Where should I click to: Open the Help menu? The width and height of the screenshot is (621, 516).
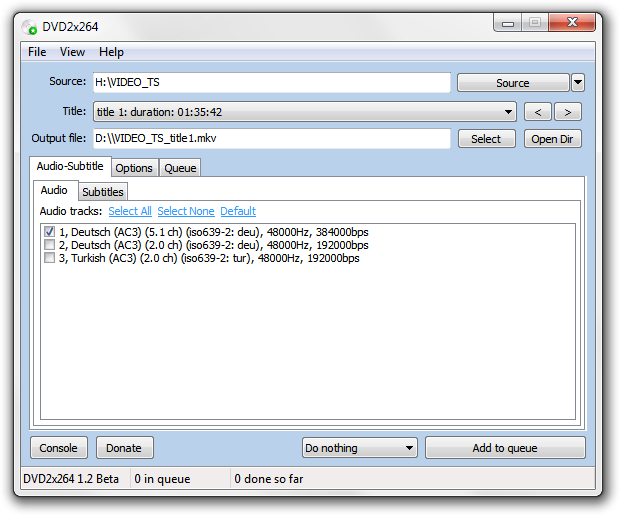coord(111,52)
